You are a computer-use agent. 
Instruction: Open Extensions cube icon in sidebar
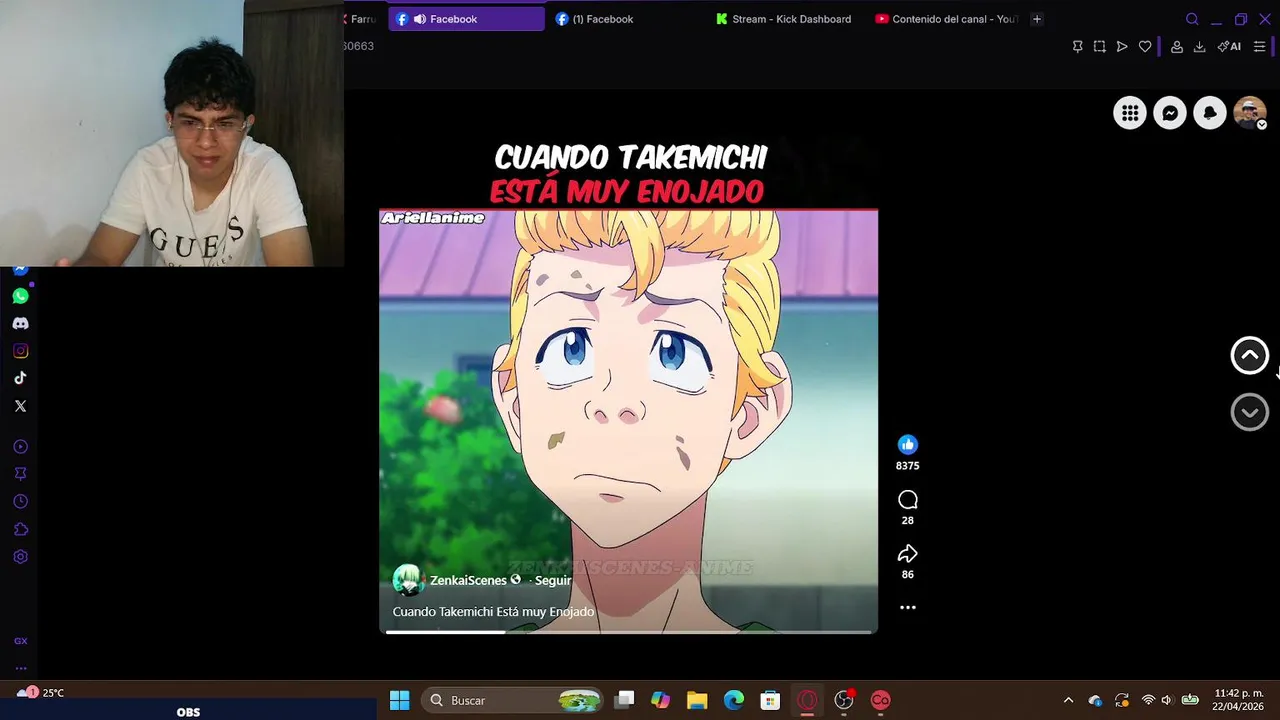(x=20, y=529)
